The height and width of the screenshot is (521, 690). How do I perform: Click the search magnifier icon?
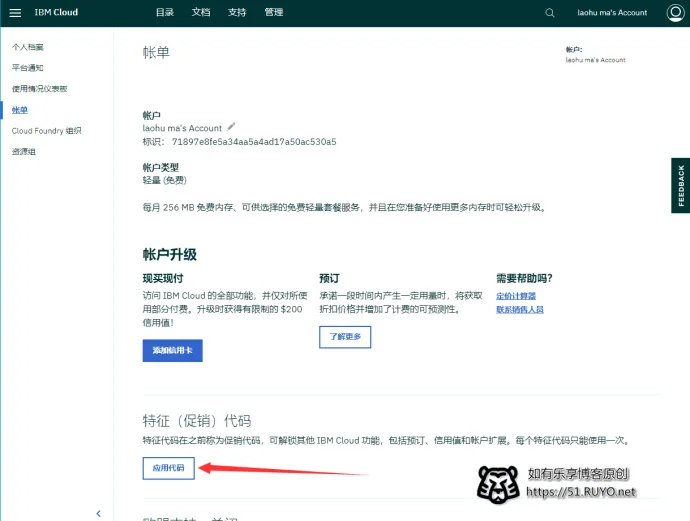[550, 13]
